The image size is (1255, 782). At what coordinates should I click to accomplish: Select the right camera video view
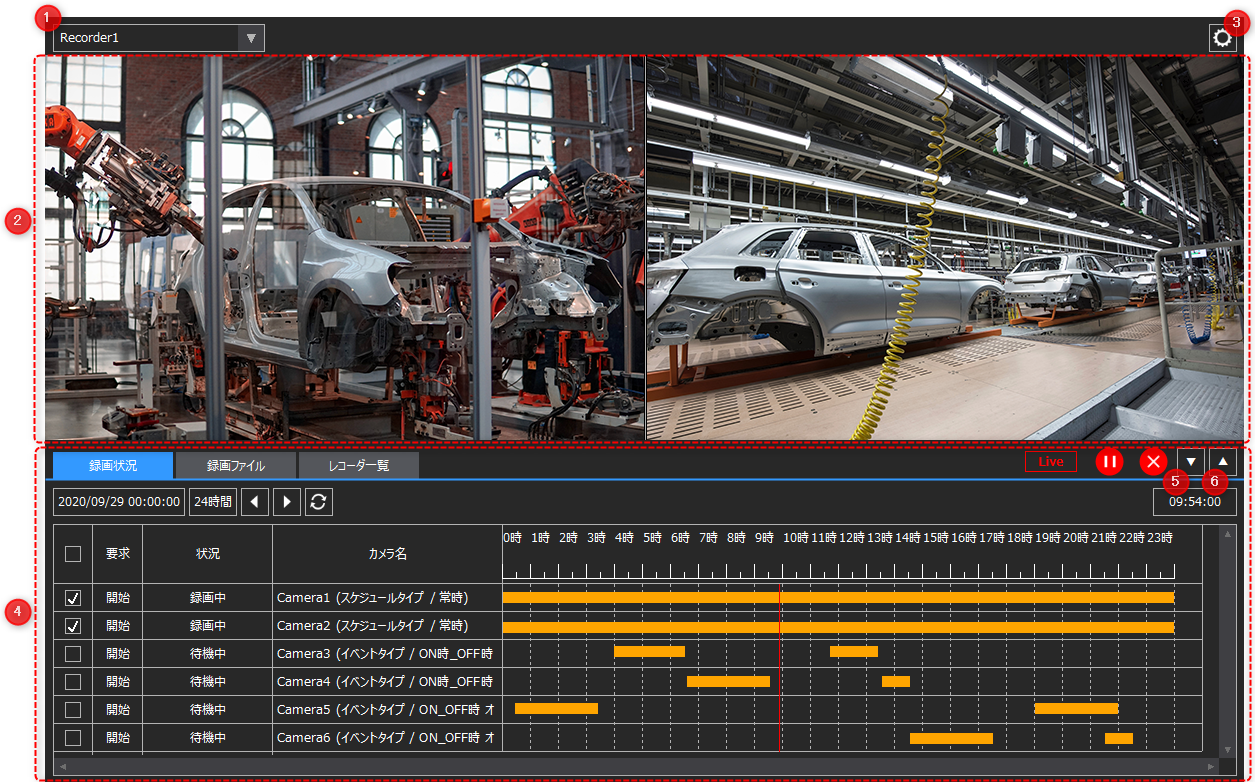(946, 248)
